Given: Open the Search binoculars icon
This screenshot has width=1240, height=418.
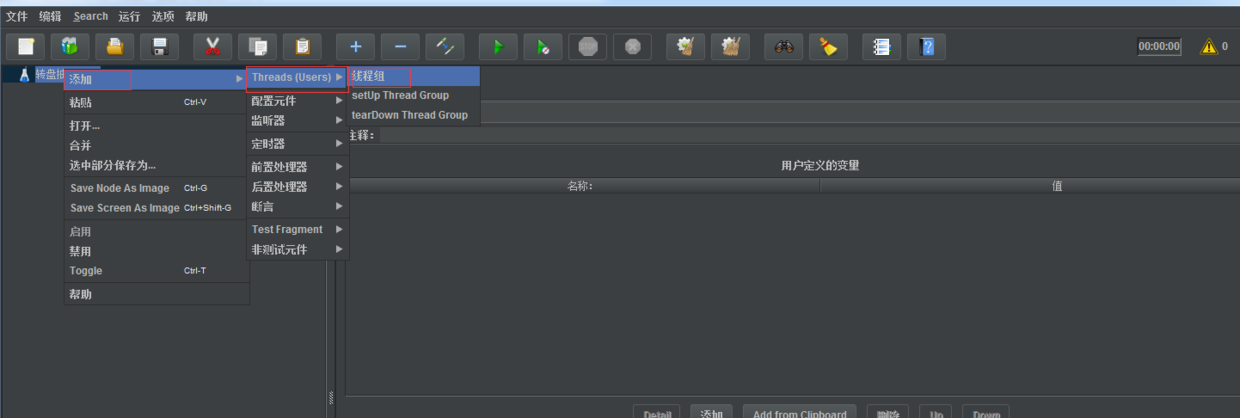Looking at the screenshot, I should pyautogui.click(x=784, y=46).
